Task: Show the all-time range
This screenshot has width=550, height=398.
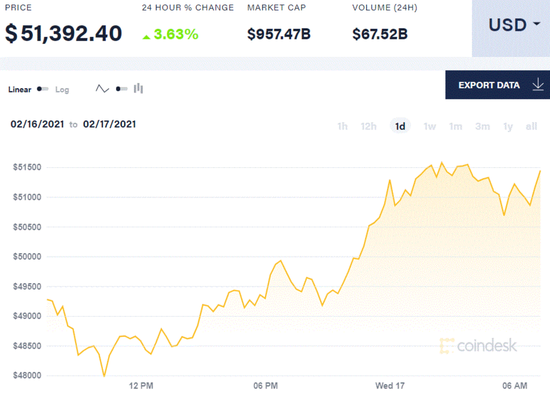Action: 531,126
